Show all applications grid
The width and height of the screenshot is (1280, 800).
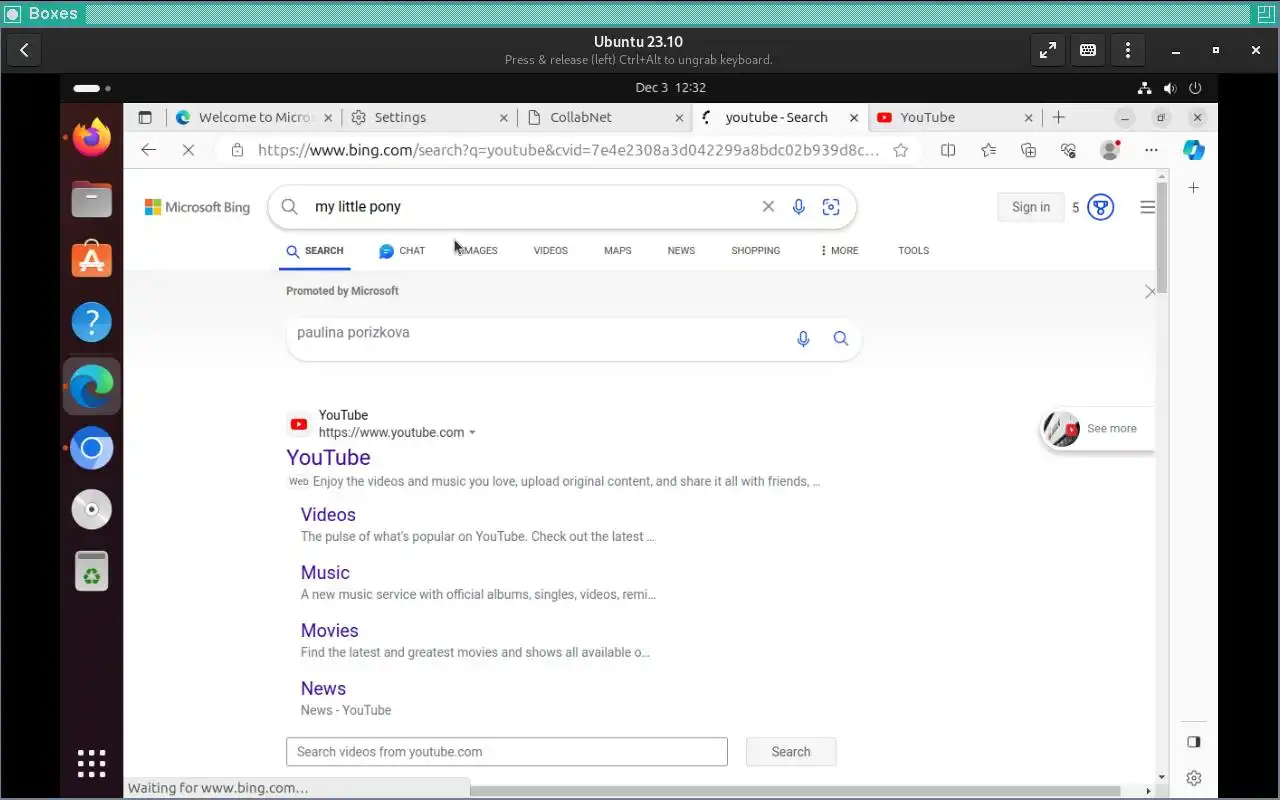91,764
